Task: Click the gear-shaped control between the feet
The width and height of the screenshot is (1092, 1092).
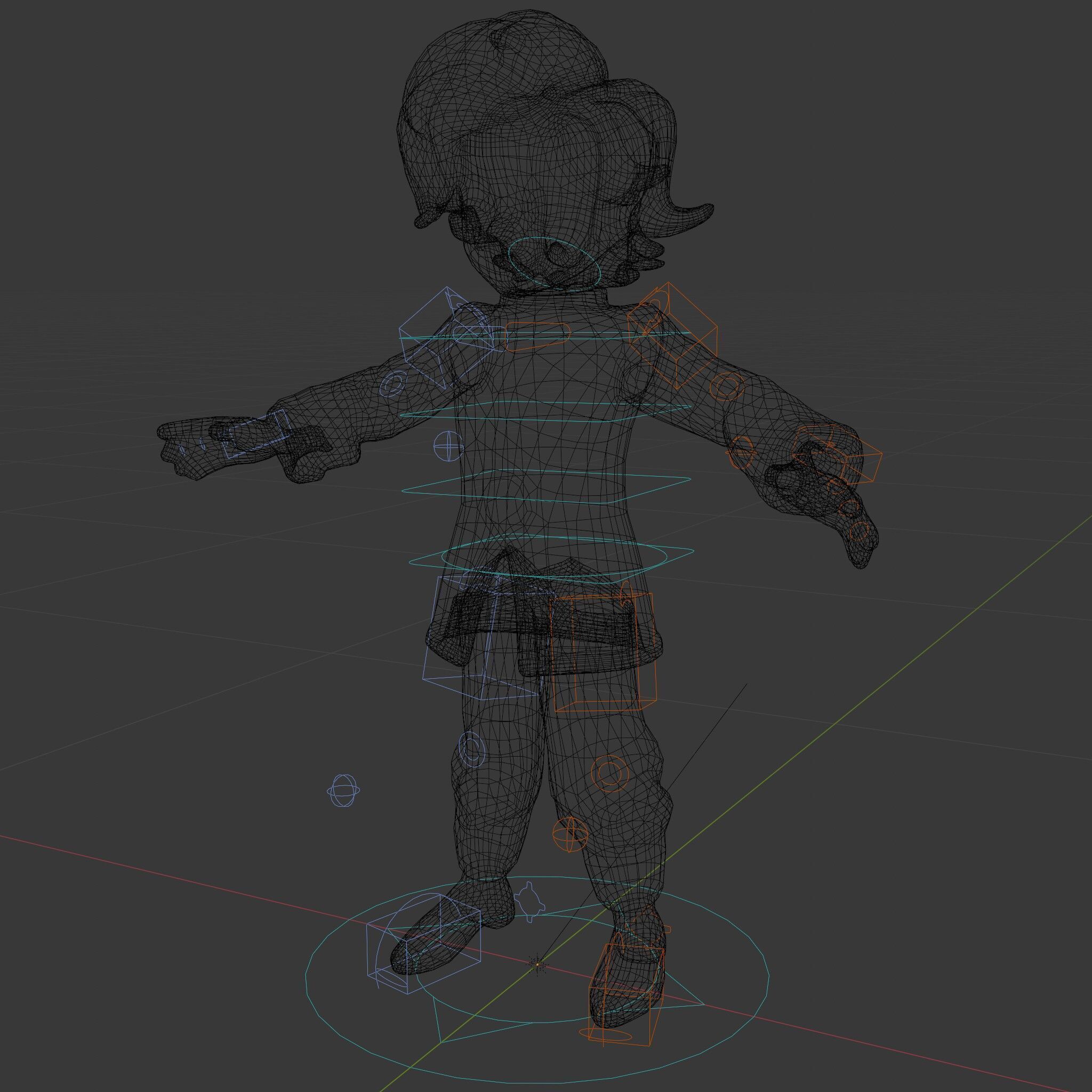Action: 530,902
